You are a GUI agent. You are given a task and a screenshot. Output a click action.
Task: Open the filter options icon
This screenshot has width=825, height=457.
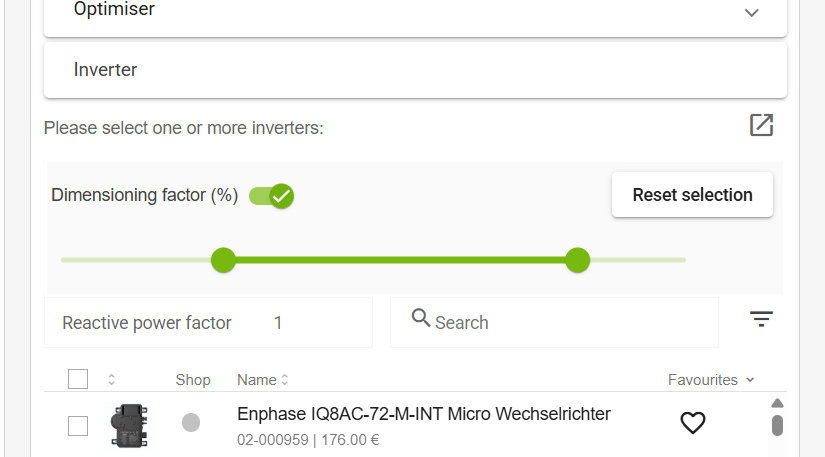pos(761,319)
